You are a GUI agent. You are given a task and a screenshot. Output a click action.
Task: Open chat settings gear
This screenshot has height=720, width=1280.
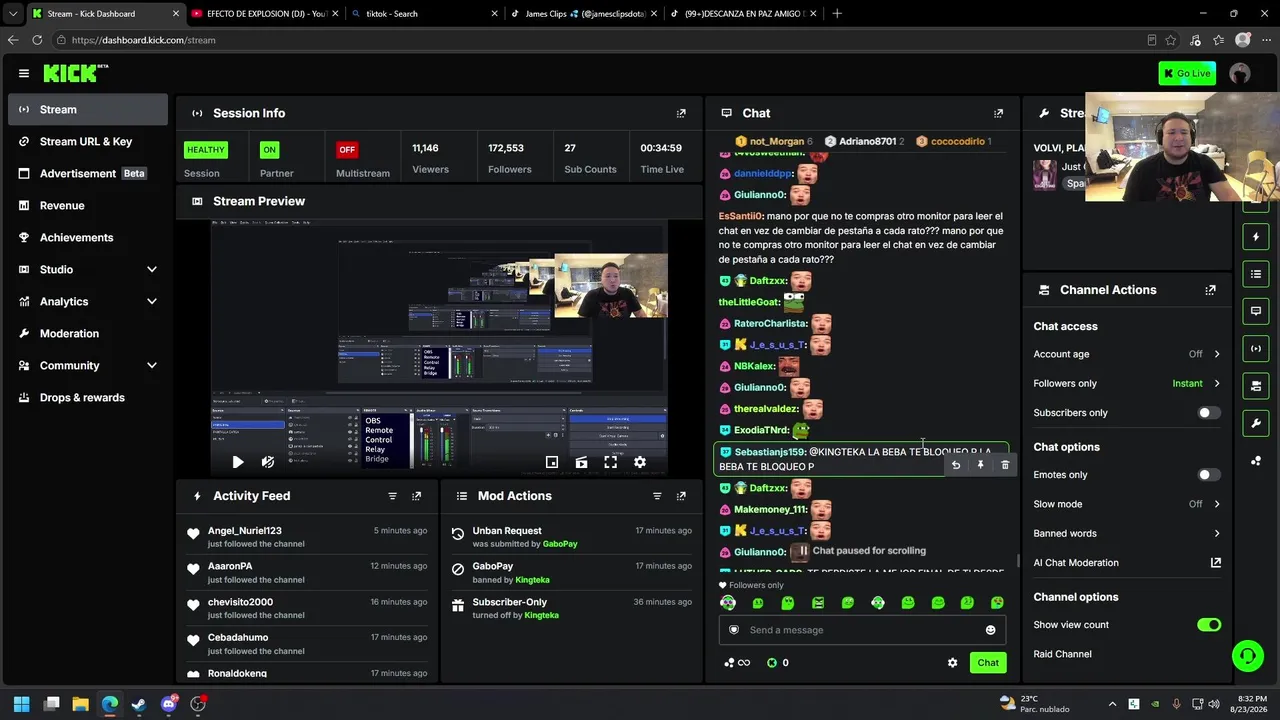(952, 663)
